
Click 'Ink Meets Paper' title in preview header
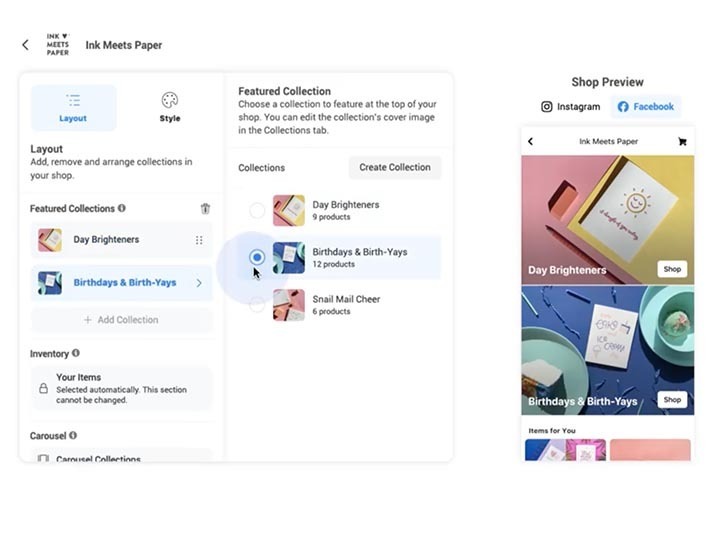tap(608, 141)
